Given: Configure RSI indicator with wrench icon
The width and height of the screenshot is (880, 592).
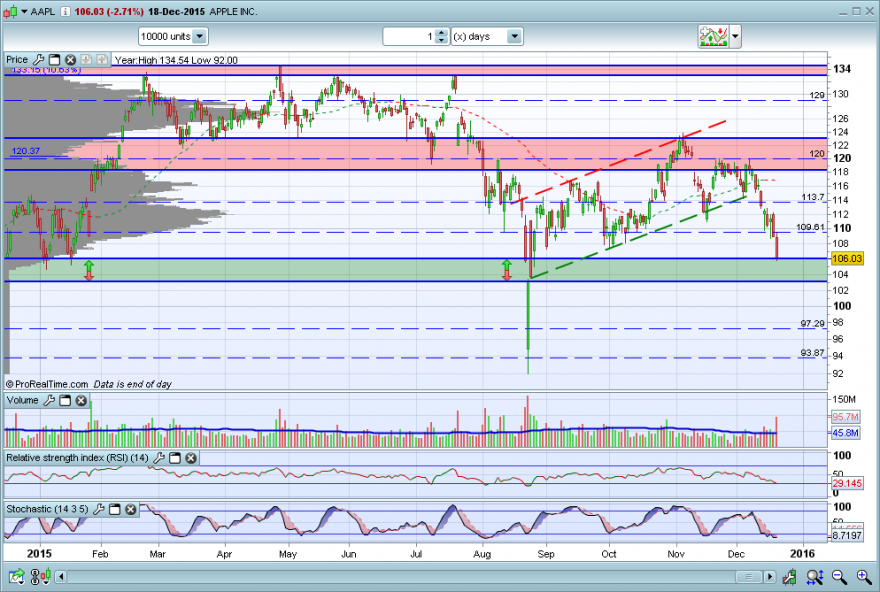Looking at the screenshot, I should 159,458.
